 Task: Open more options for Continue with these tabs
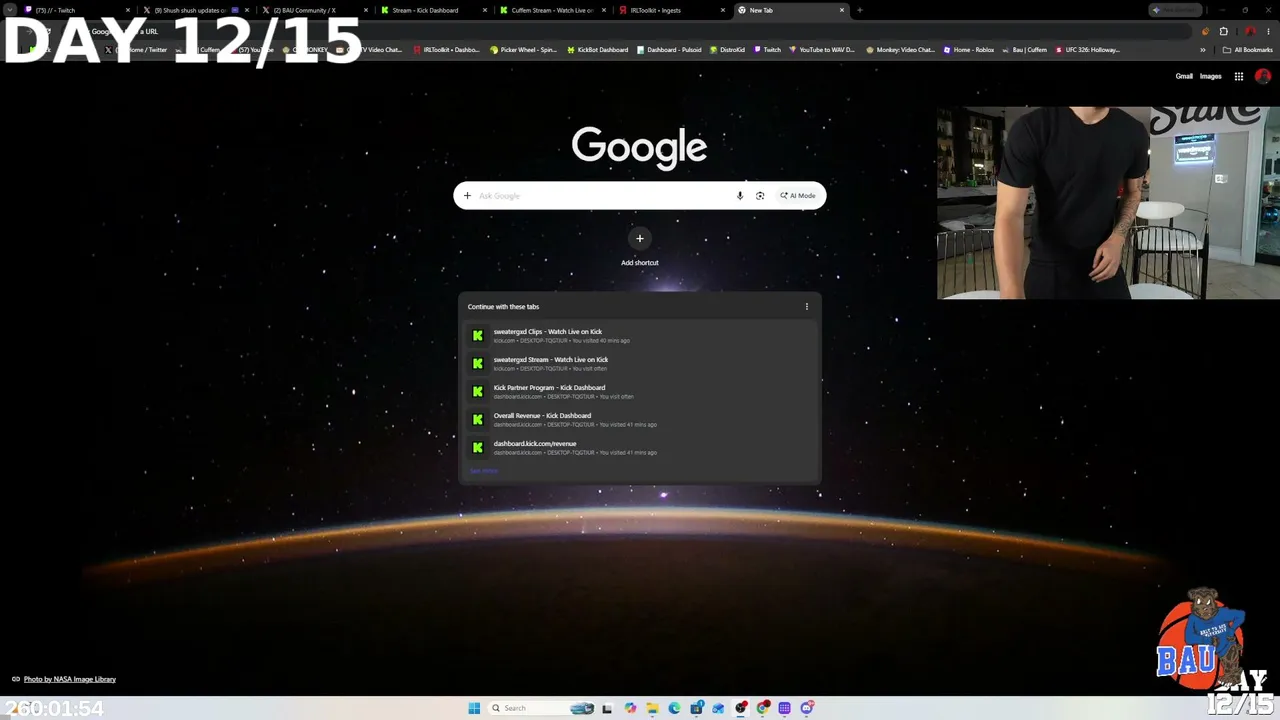click(807, 307)
